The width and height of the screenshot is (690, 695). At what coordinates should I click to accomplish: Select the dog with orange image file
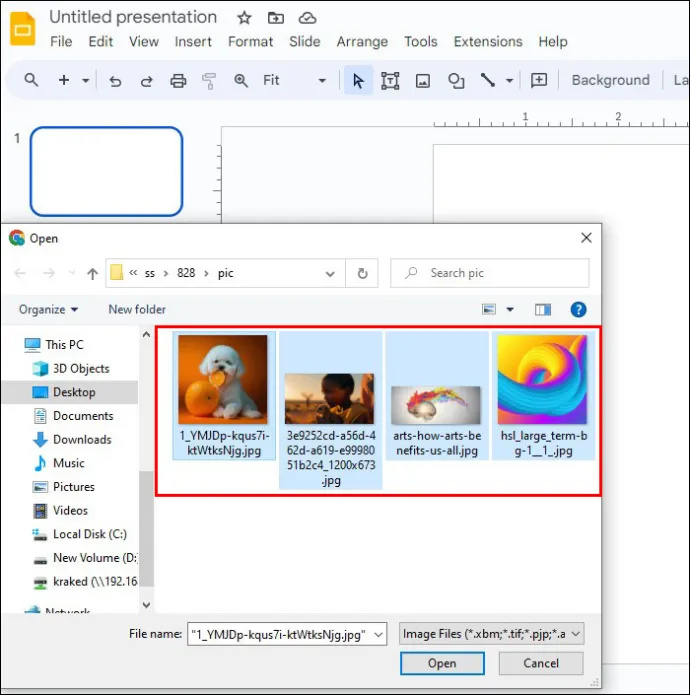tap(224, 396)
